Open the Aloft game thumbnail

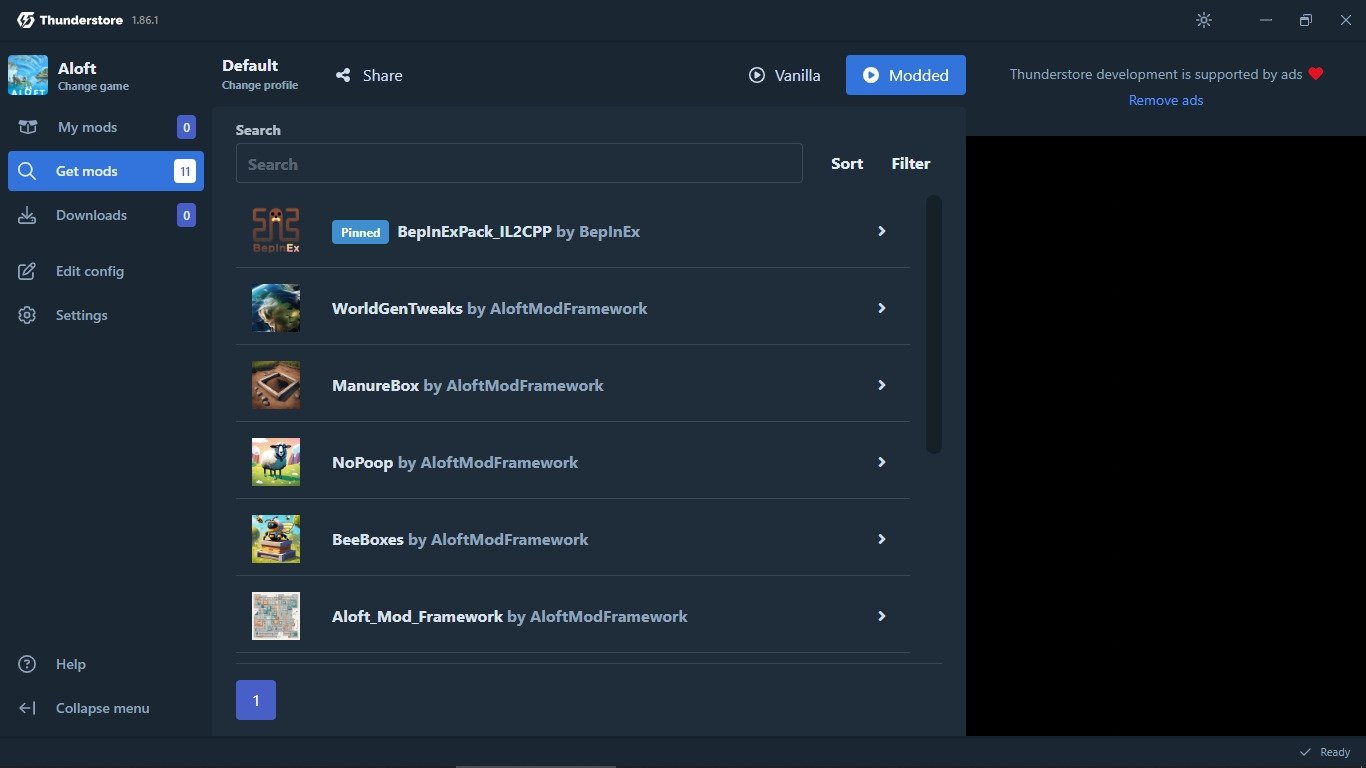pyautogui.click(x=28, y=75)
